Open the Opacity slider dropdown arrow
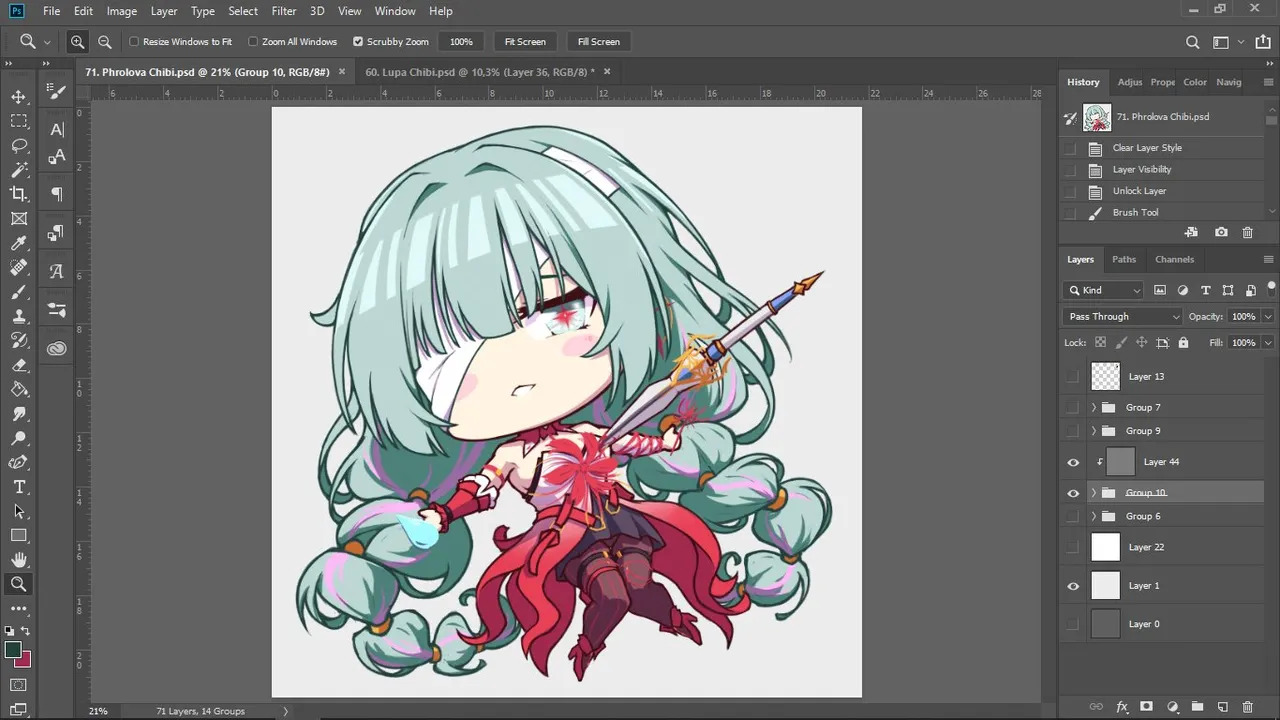Screen dimensions: 1280x720 [1268, 317]
